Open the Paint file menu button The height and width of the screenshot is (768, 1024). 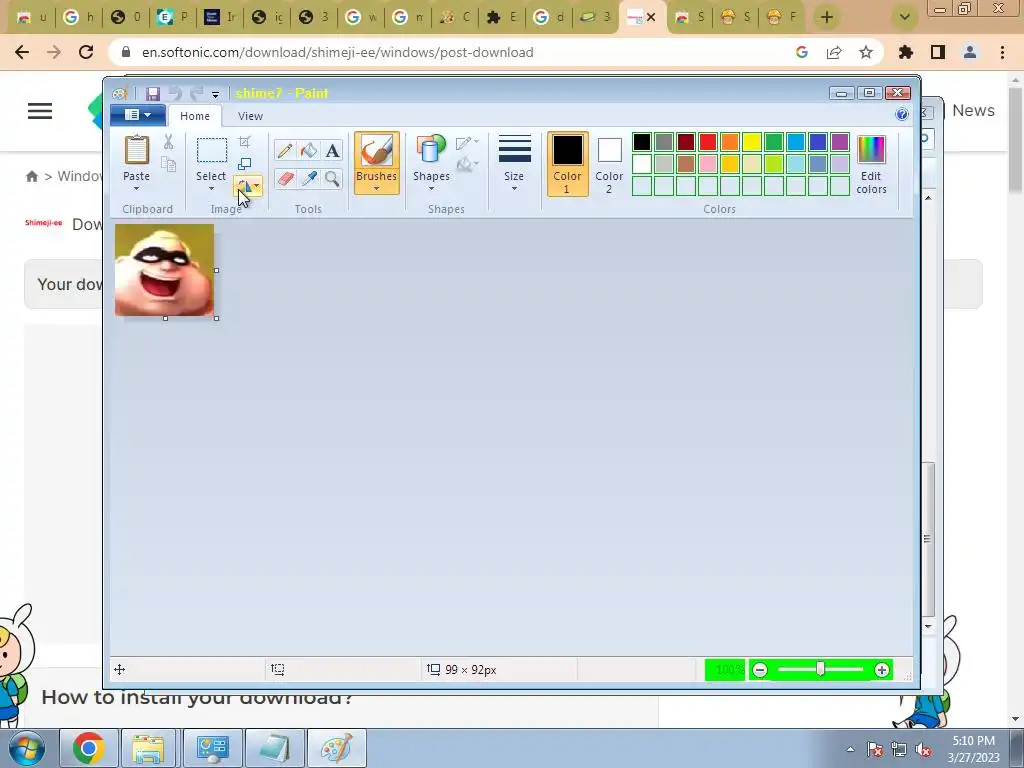pos(137,115)
